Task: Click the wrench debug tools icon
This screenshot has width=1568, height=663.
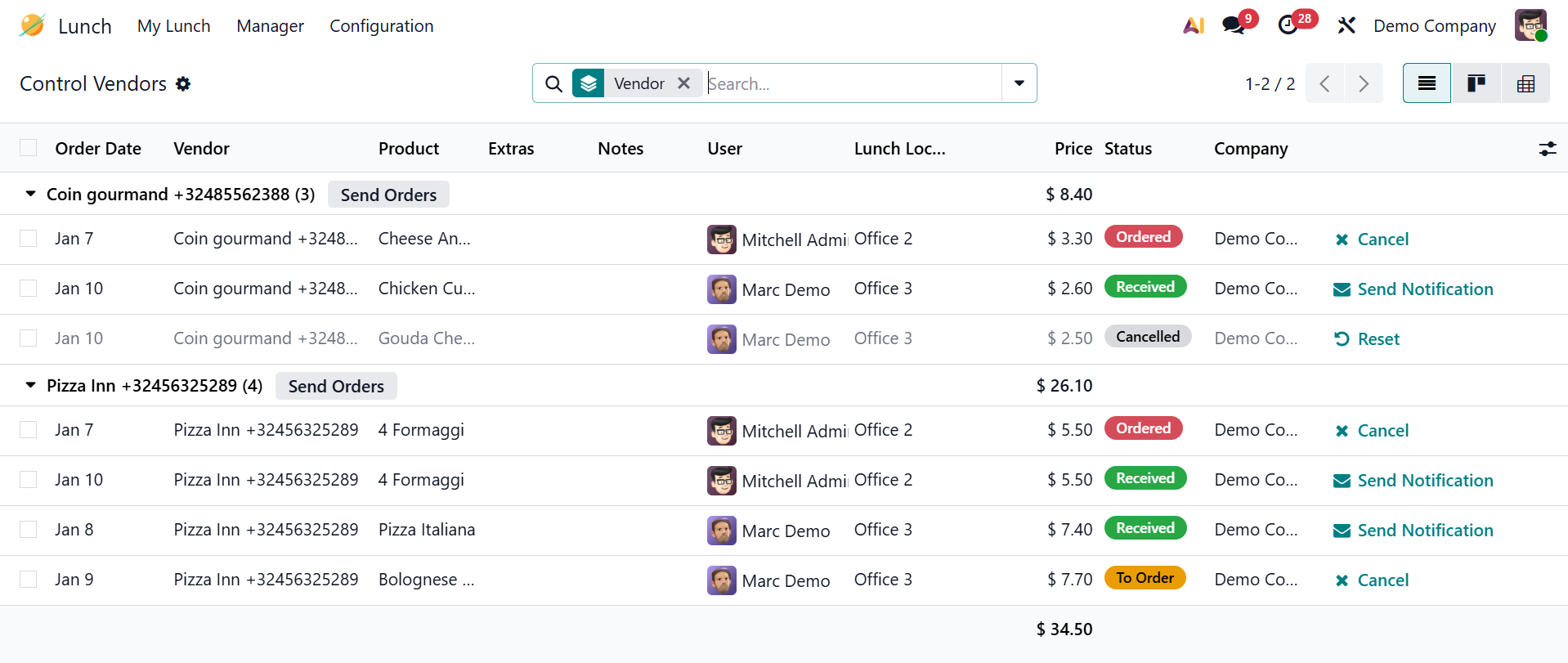Action: 1346,26
